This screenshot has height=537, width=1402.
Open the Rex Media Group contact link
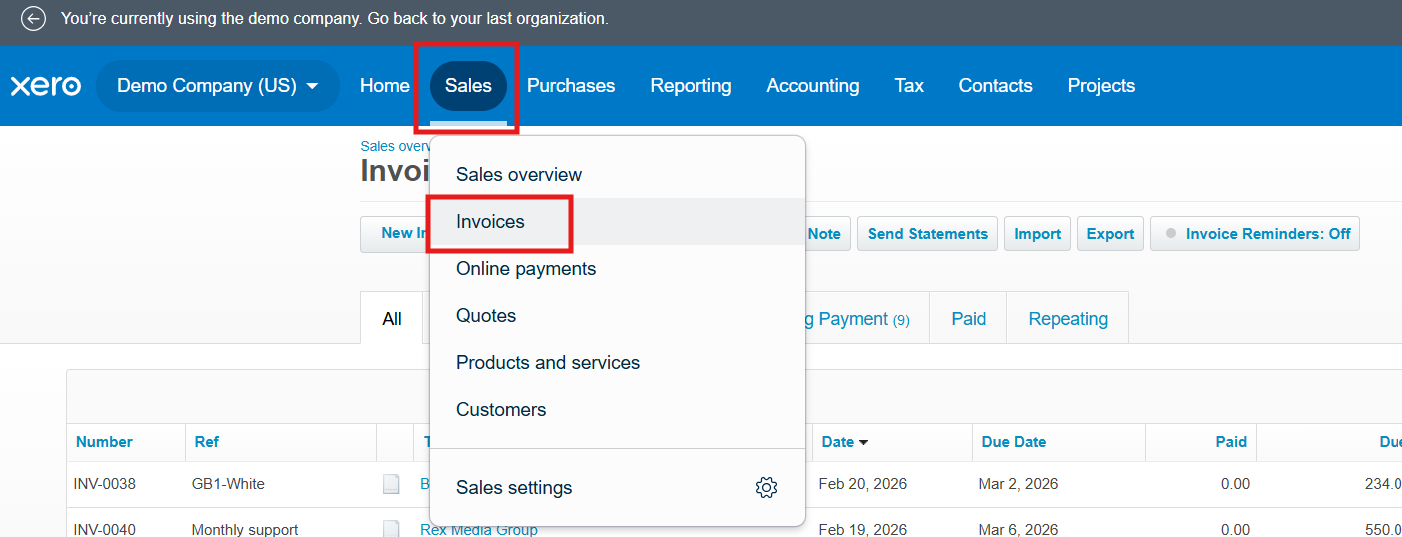tap(479, 529)
